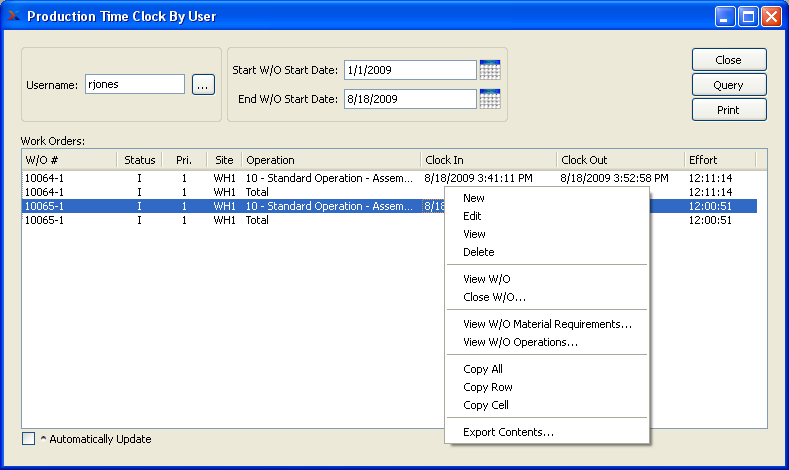Click the Query button
The width and height of the screenshot is (789, 470).
728,85
